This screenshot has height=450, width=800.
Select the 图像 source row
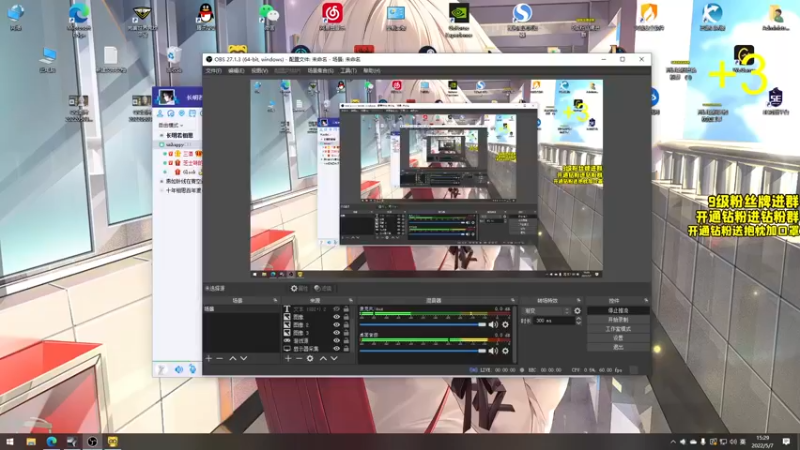317,317
